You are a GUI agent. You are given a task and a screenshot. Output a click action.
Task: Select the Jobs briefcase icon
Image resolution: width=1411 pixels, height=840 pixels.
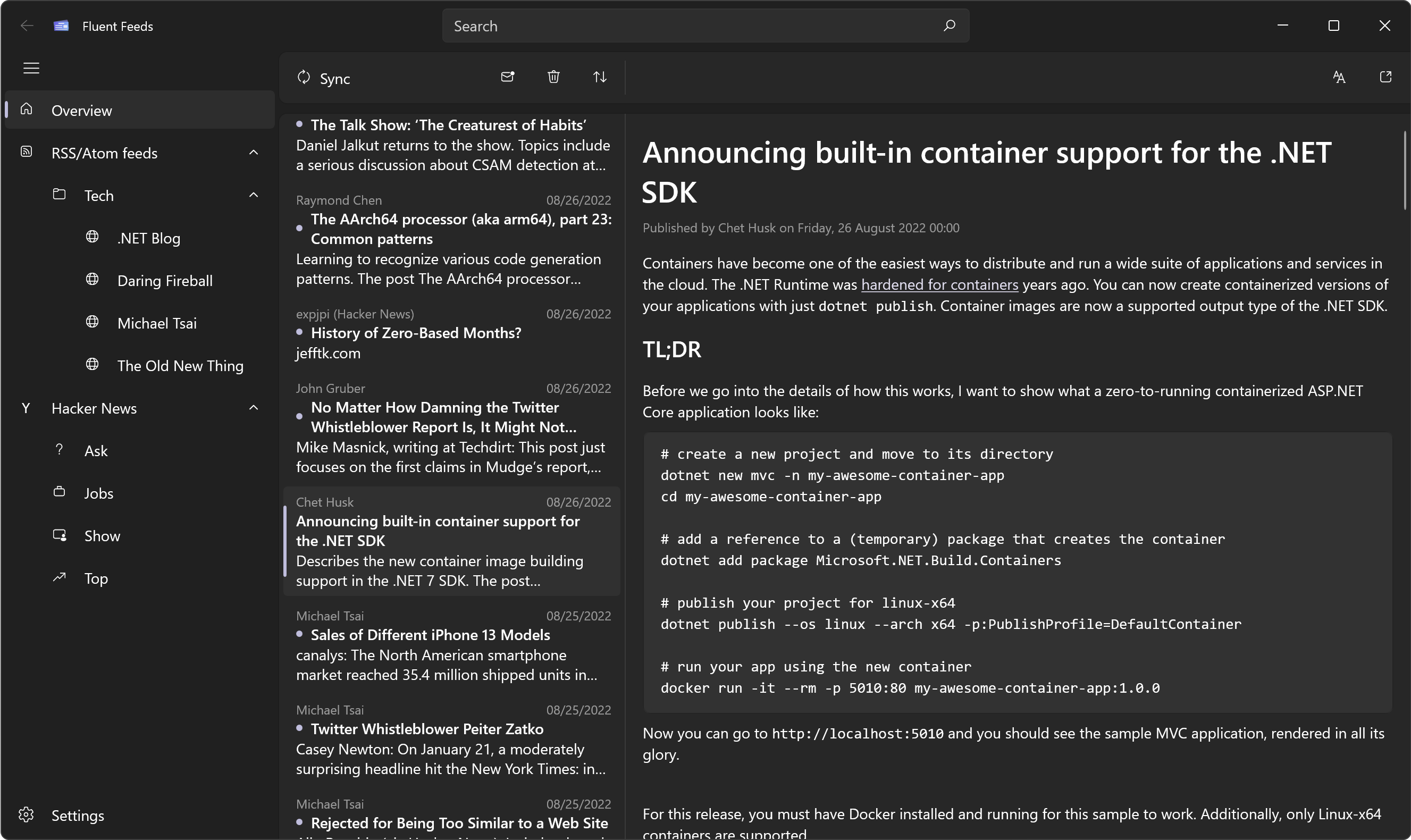[60, 492]
